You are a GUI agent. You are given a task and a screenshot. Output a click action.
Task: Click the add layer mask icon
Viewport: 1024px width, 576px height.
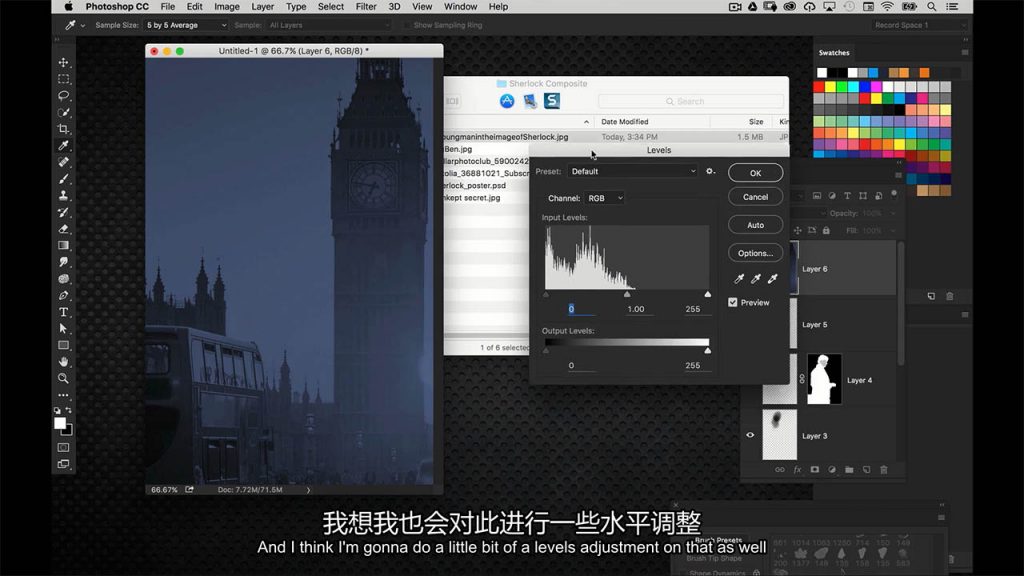tap(814, 470)
